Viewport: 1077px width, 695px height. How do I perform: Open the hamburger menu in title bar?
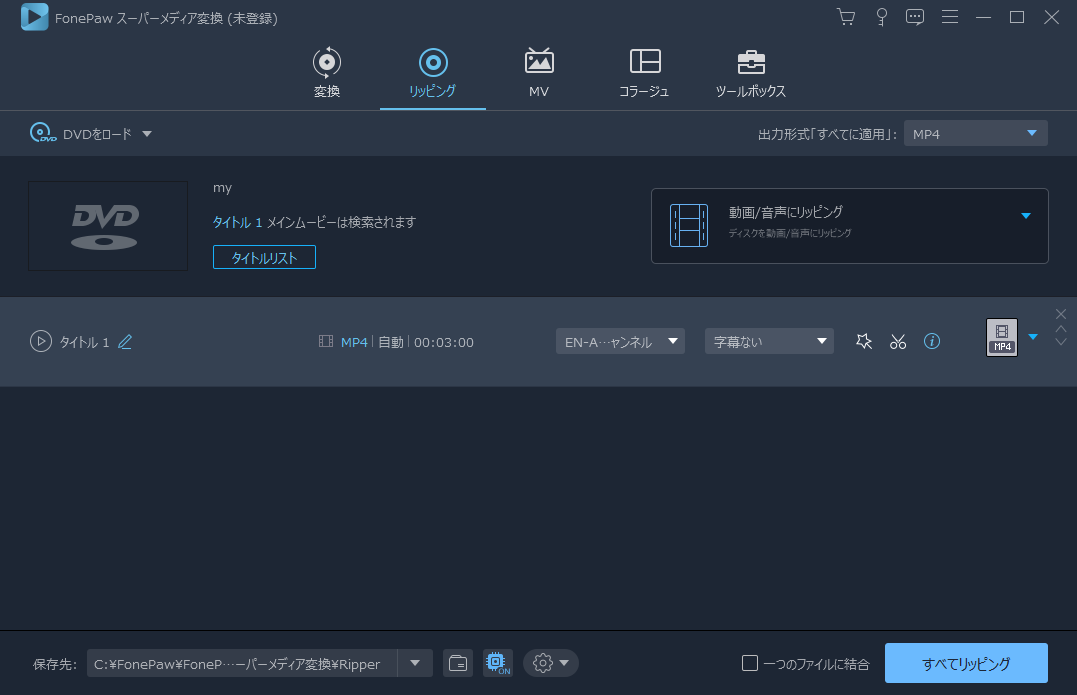point(950,16)
